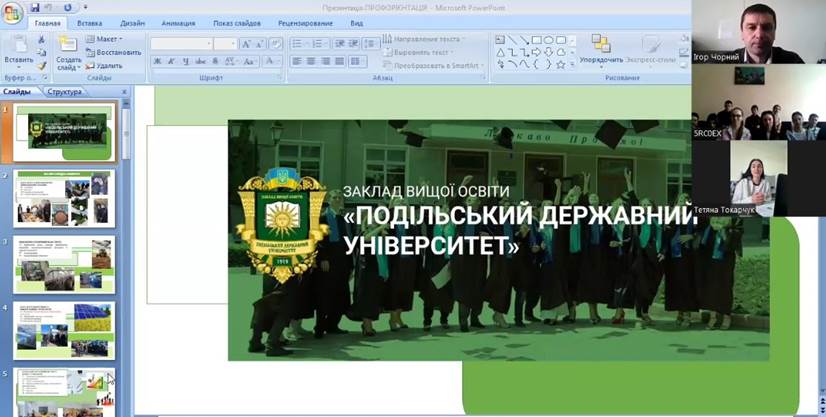Open the Упорядочить arrange tool

point(601,47)
